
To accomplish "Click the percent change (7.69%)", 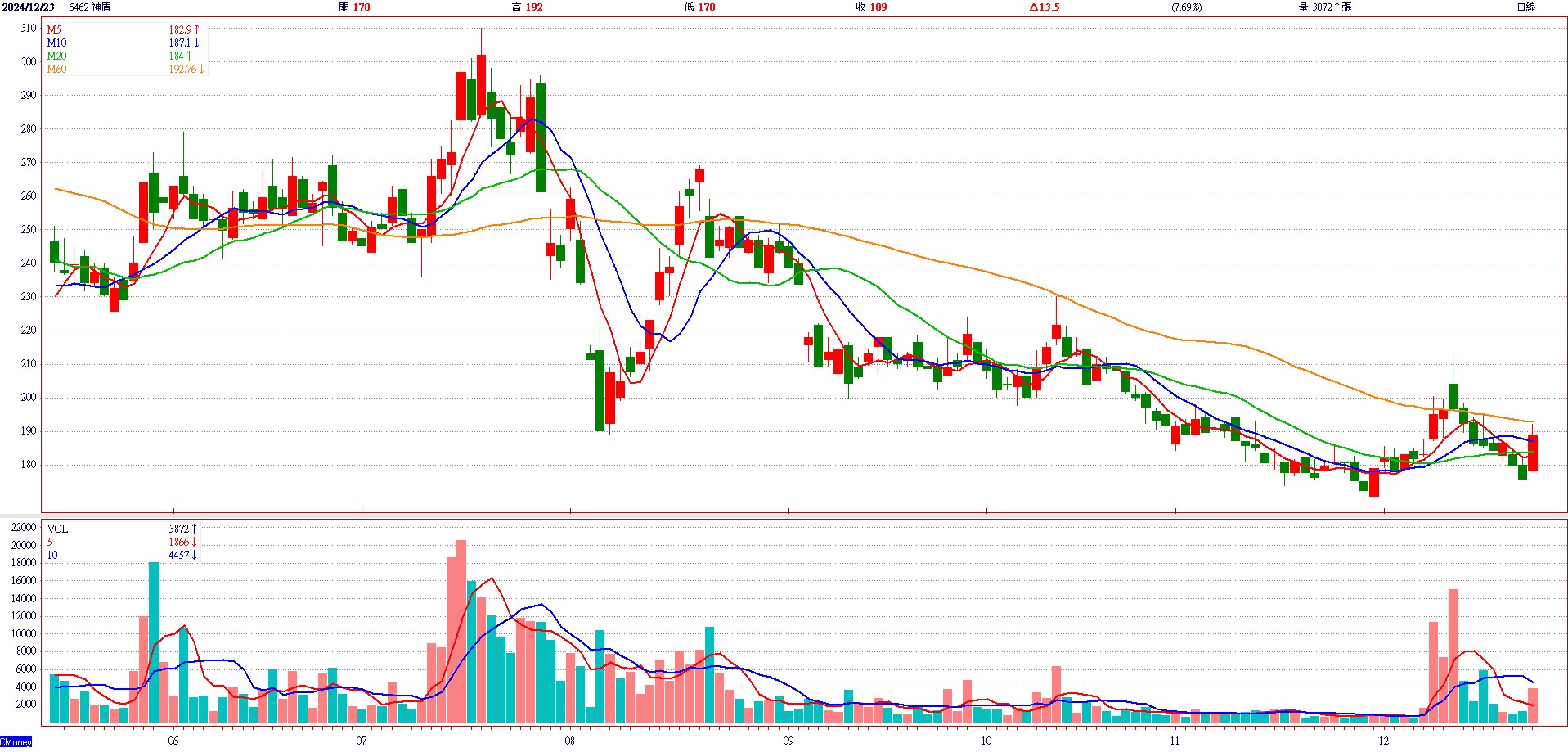I will [1187, 7].
